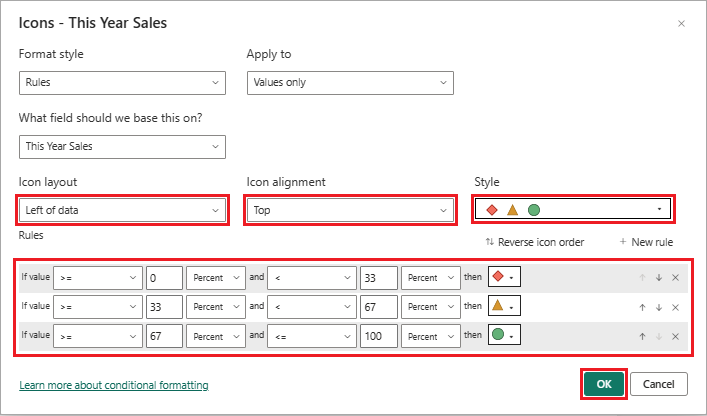Screen dimensions: 707x416
Task: Move the first rule down using its arrow
Action: (659, 277)
